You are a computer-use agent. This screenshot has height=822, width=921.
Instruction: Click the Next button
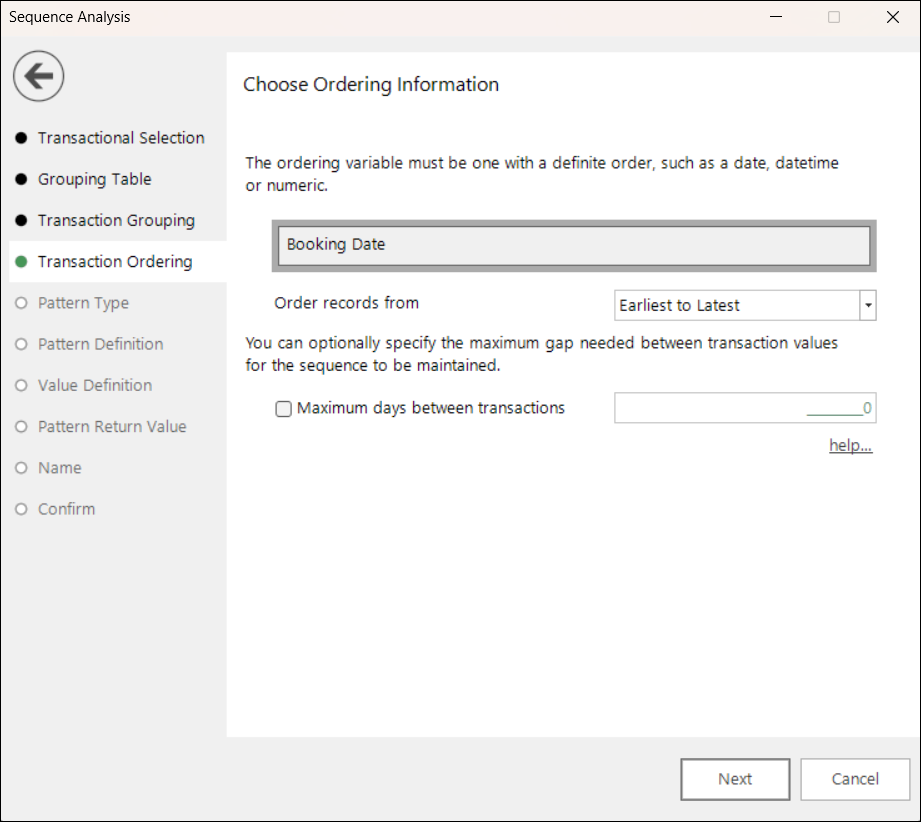(x=735, y=779)
